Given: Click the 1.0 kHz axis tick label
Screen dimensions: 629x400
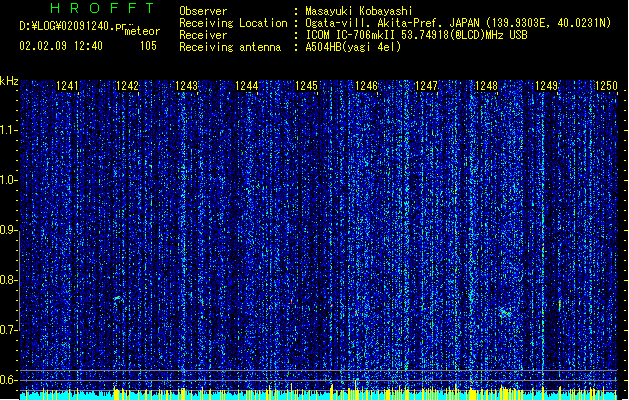Looking at the screenshot, I should click(x=8, y=180).
